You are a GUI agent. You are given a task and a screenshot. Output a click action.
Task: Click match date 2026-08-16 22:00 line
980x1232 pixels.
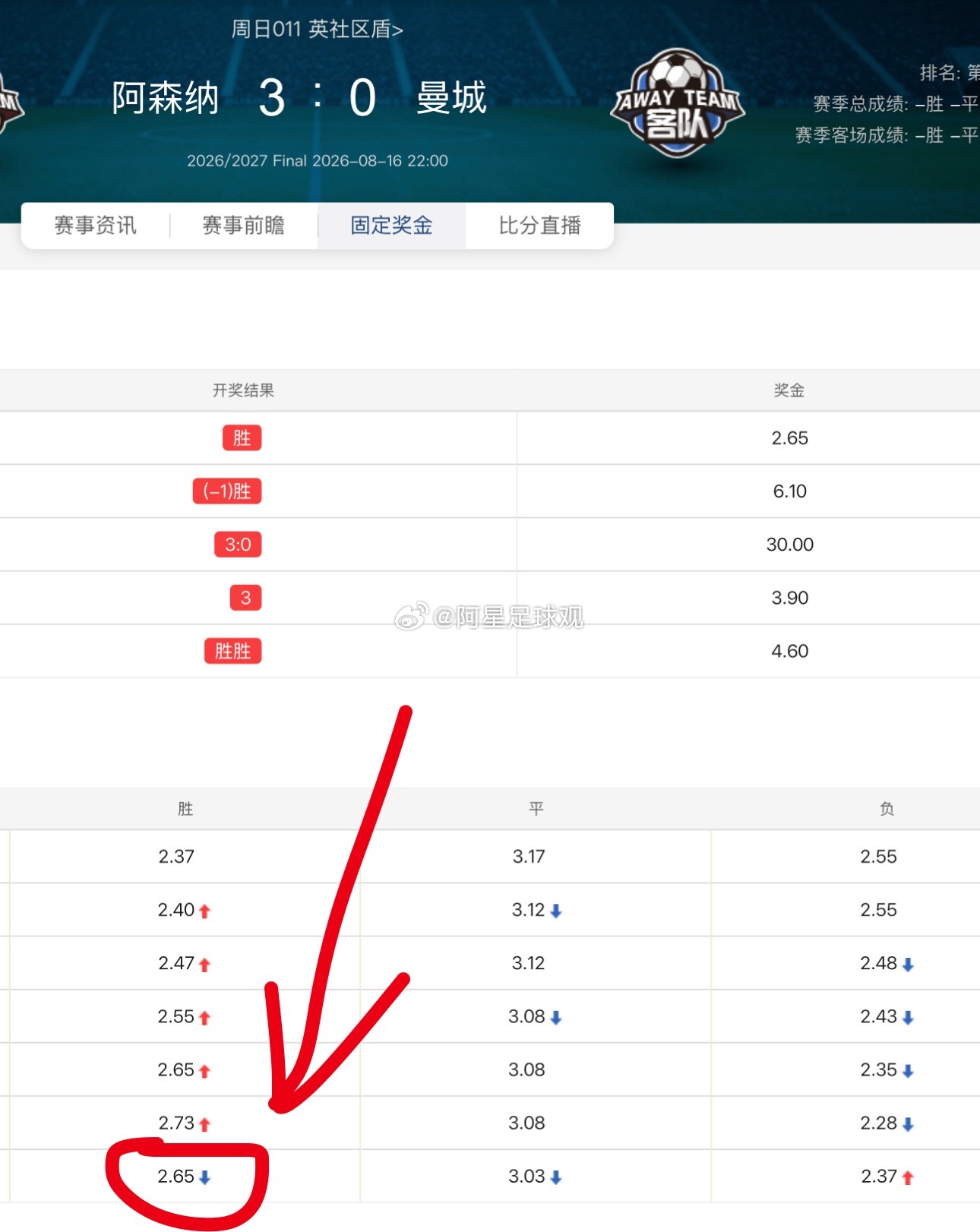pos(318,161)
